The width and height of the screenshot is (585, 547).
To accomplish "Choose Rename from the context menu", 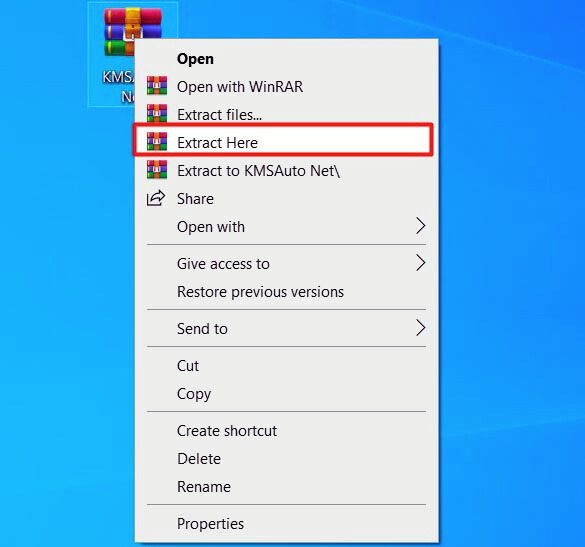I will click(x=287, y=486).
